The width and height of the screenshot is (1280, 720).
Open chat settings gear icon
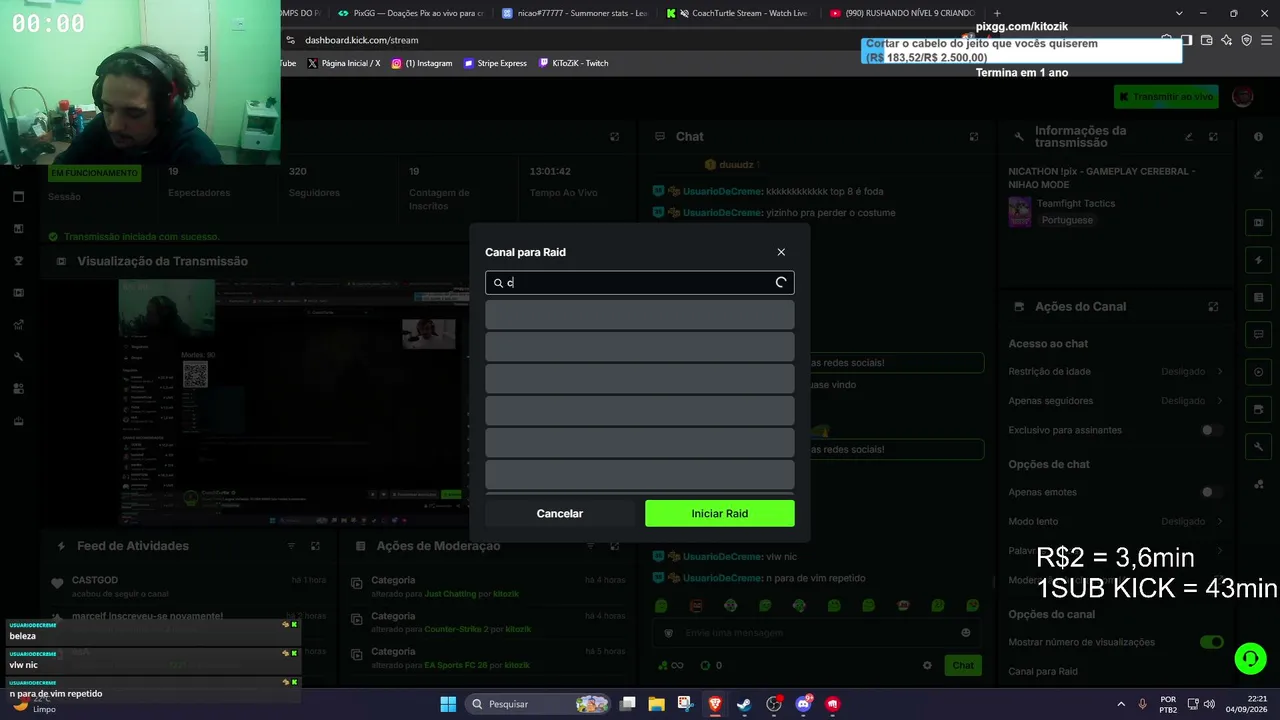[x=927, y=665]
